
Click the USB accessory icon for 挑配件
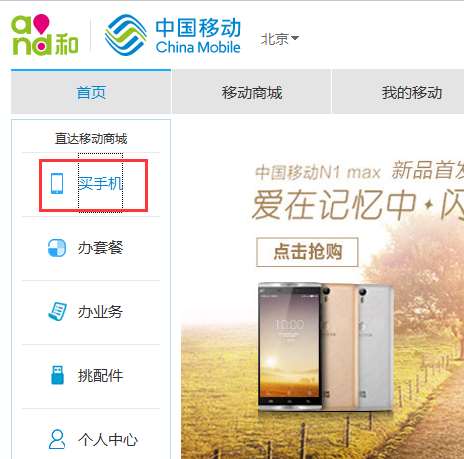tap(57, 375)
